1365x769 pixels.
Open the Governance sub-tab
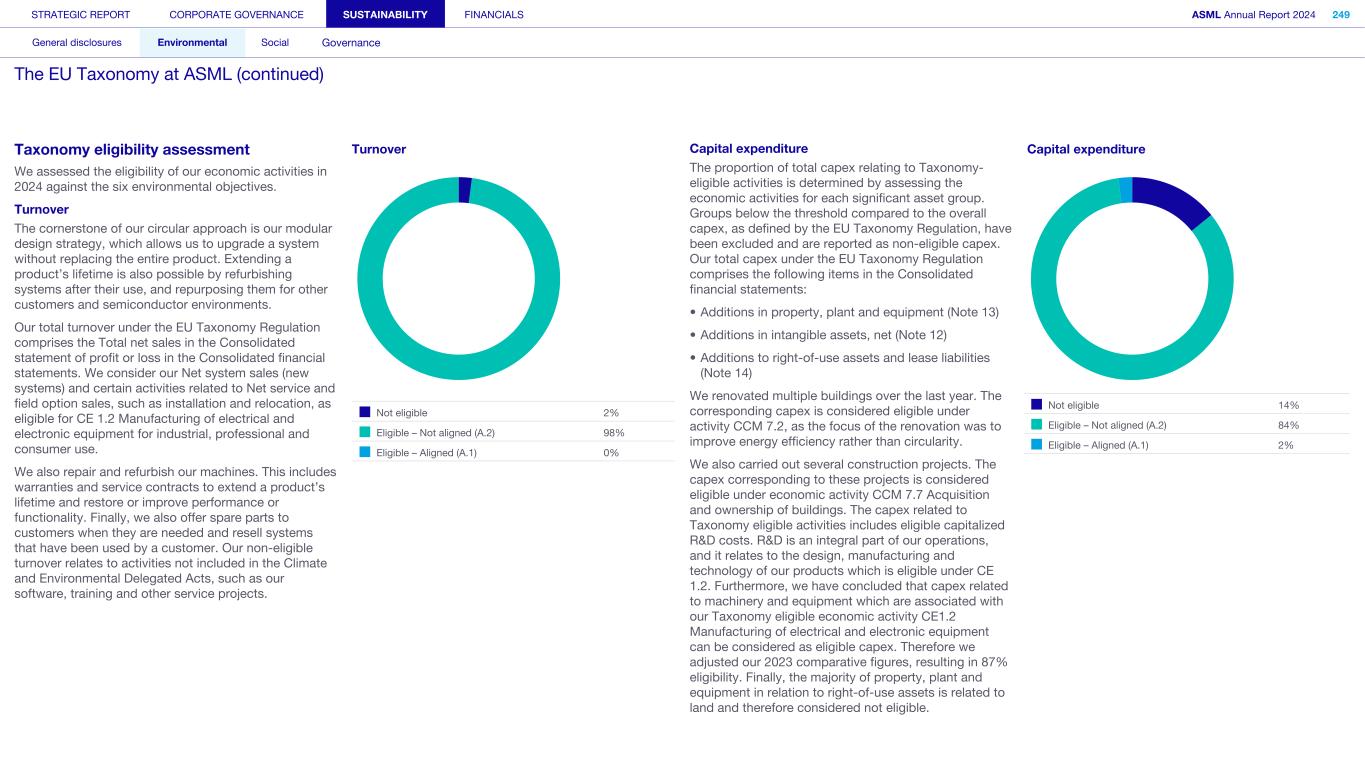point(351,43)
